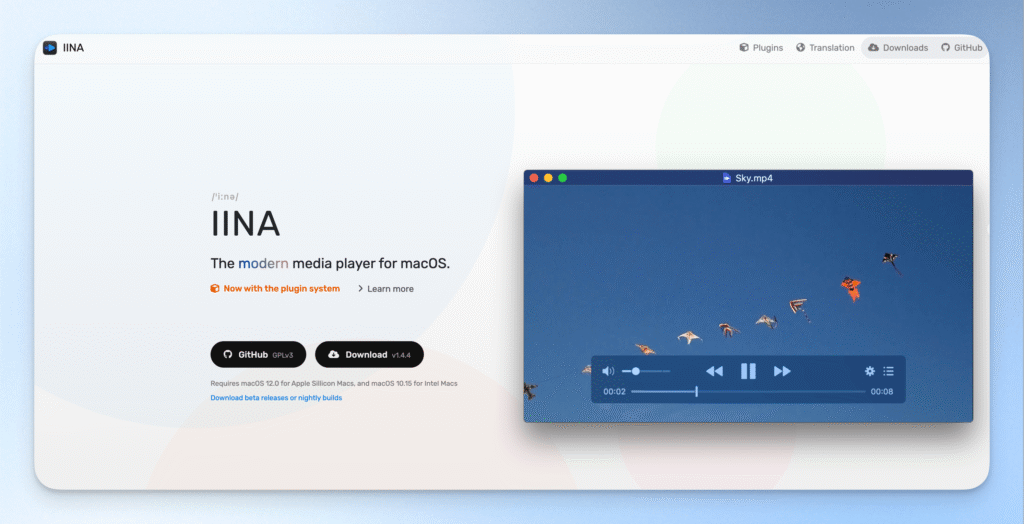Open the GitHub nav item in header
This screenshot has width=1024, height=524.
pos(961,48)
